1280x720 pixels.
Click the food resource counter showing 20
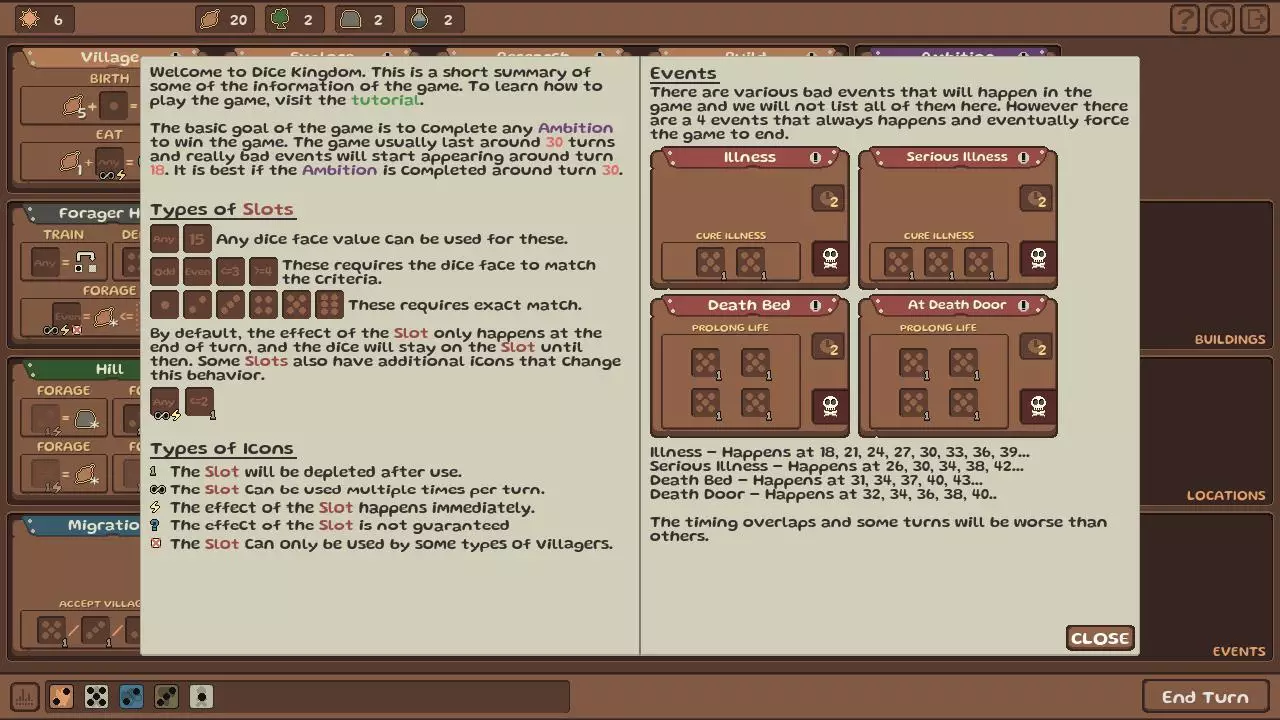pyautogui.click(x=225, y=19)
